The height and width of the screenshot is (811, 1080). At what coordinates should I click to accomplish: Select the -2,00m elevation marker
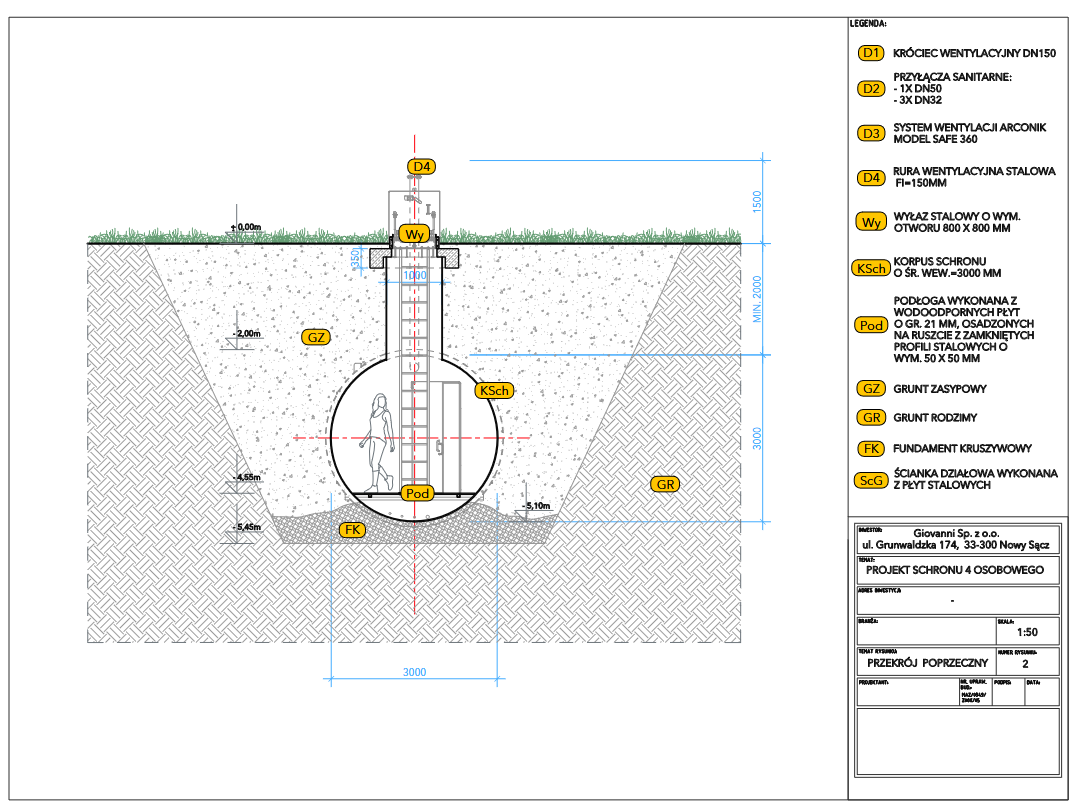[x=245, y=333]
